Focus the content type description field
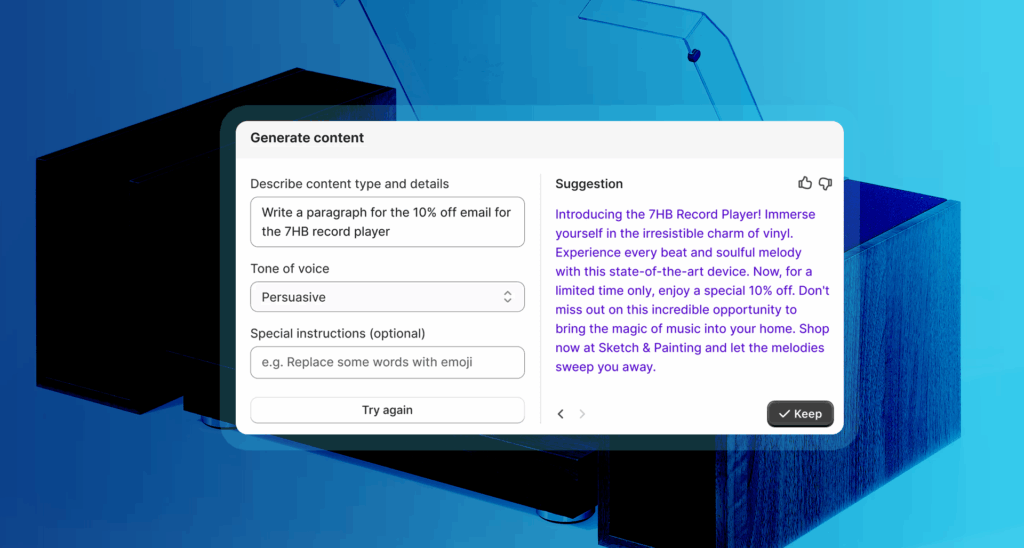 pos(387,222)
